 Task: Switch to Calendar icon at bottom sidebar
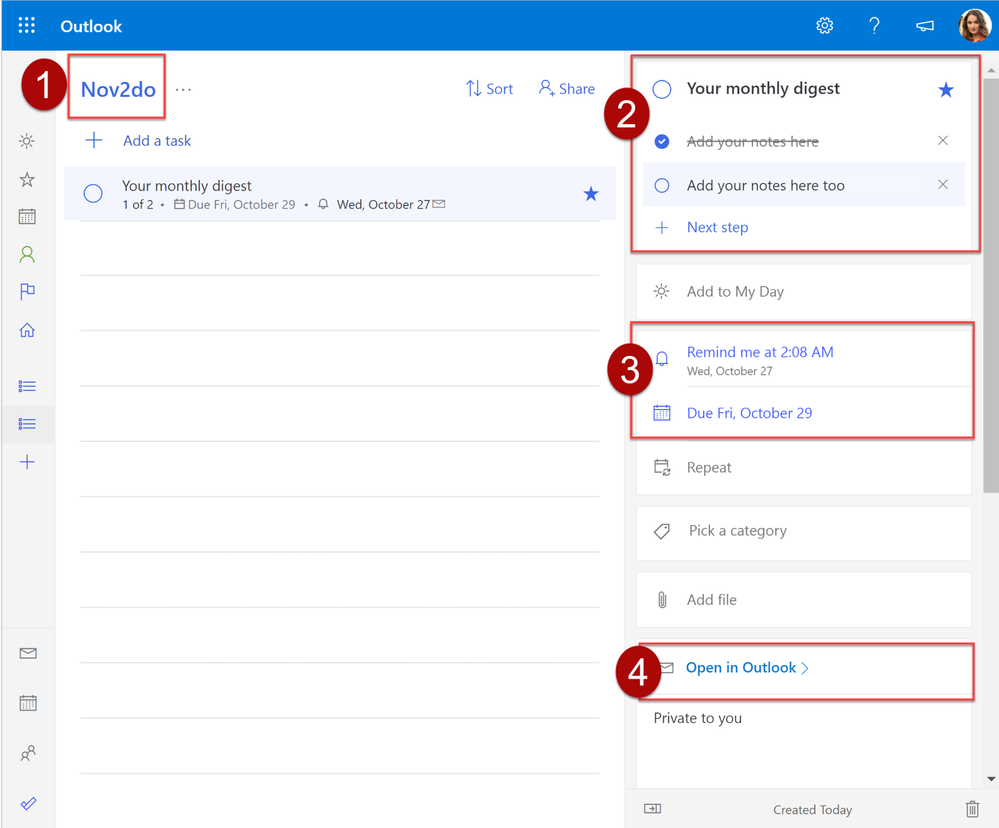28,703
